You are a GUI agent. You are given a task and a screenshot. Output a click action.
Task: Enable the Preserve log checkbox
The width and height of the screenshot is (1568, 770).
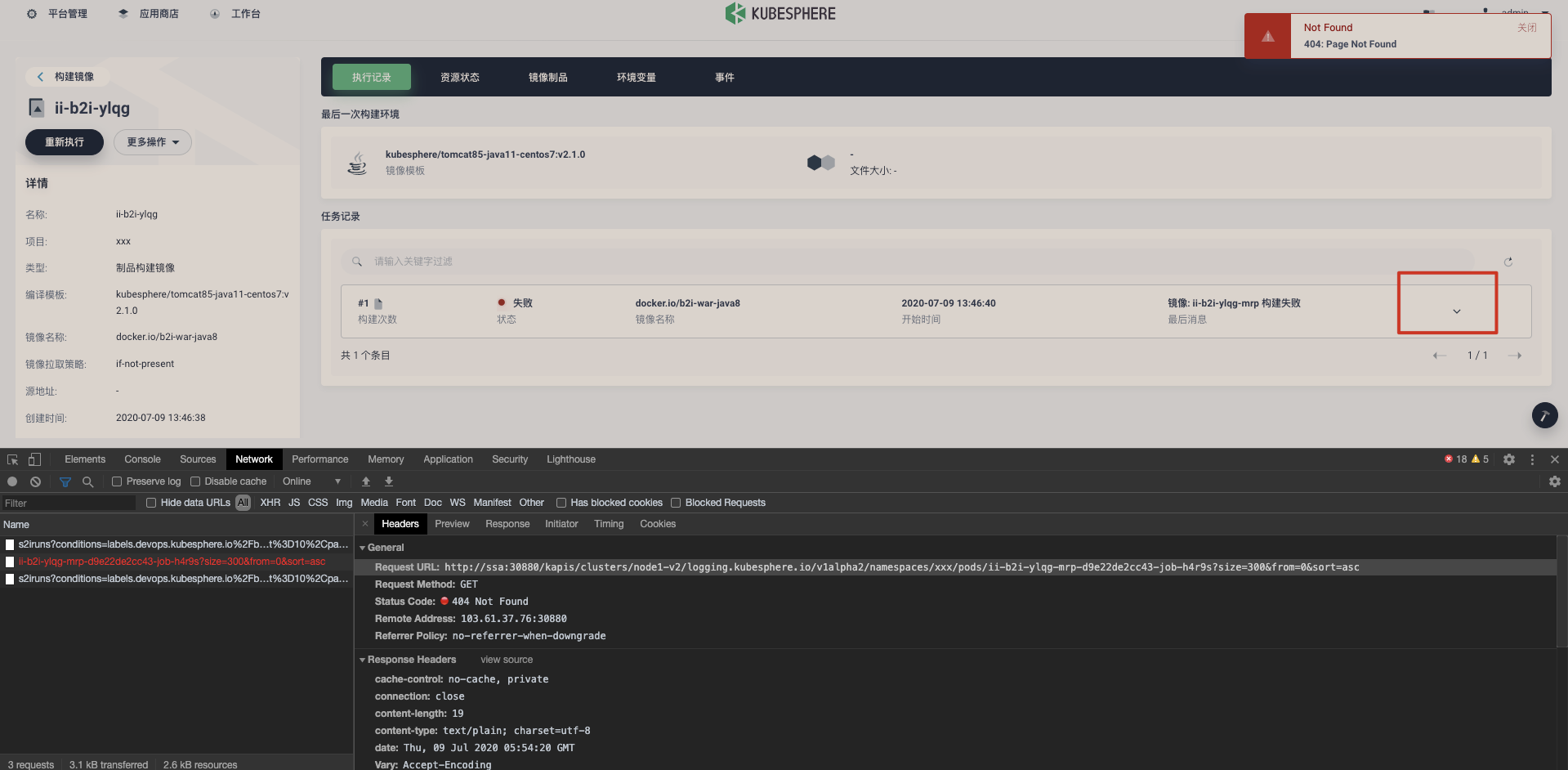tap(117, 481)
